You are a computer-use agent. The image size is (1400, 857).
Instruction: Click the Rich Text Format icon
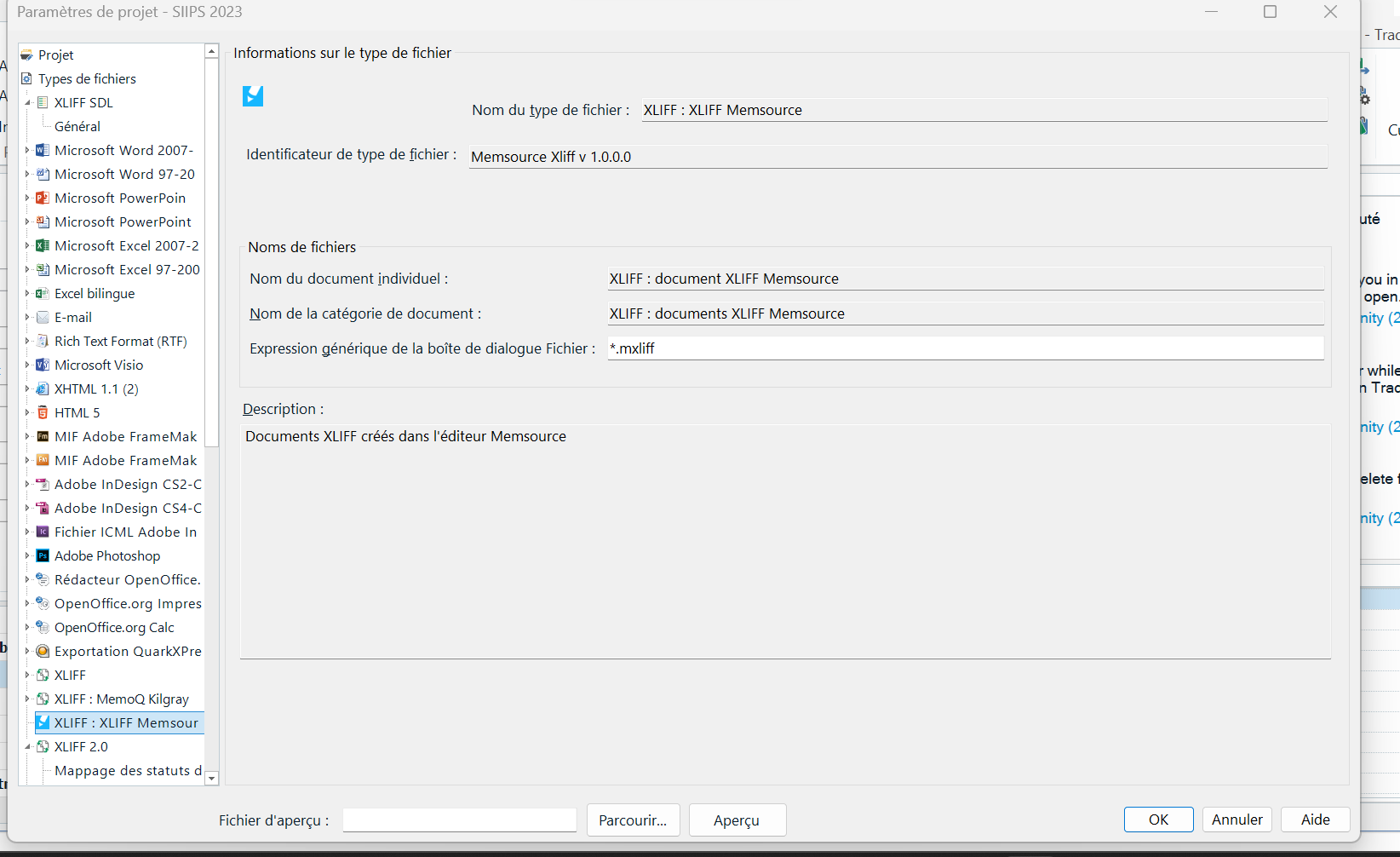pyautogui.click(x=43, y=341)
